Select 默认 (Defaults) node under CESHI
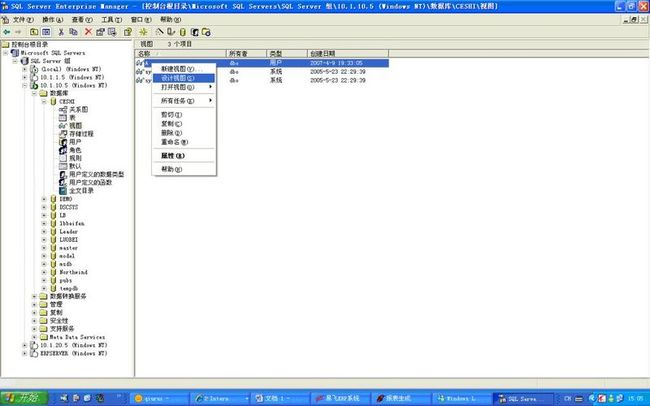Viewport: 650px width, 406px height. [x=75, y=166]
